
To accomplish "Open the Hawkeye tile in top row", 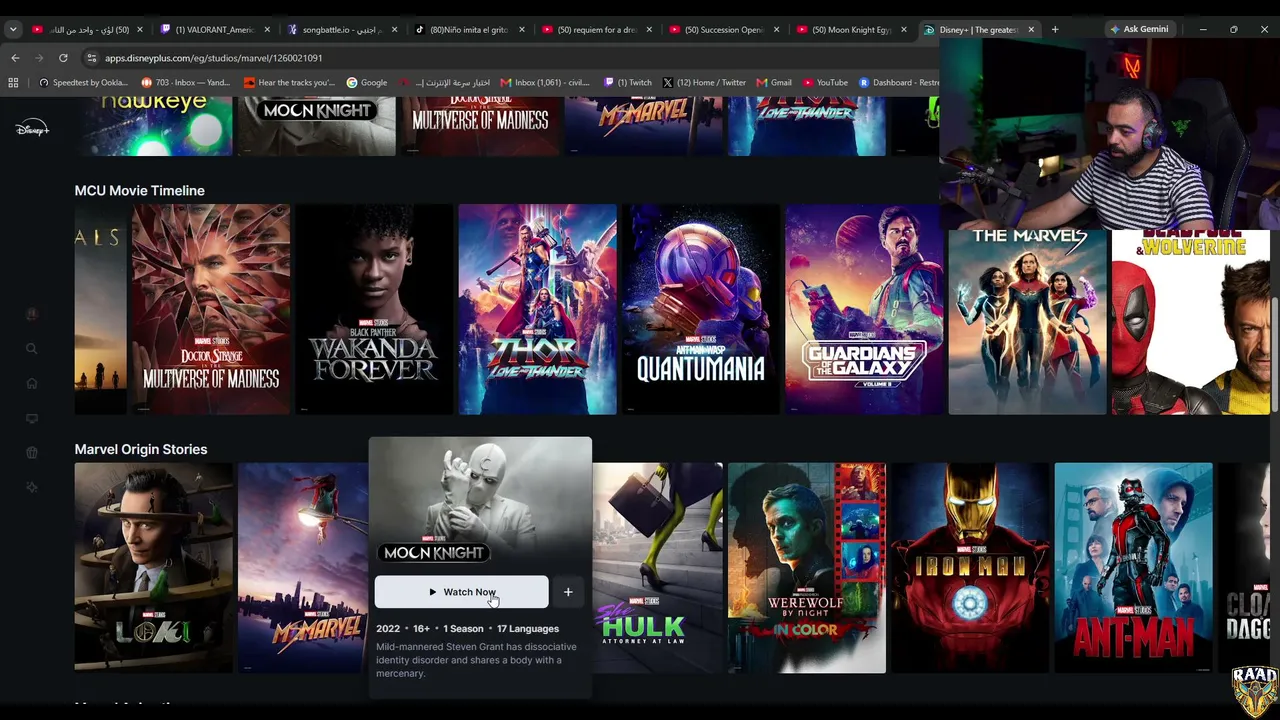I will (154, 126).
